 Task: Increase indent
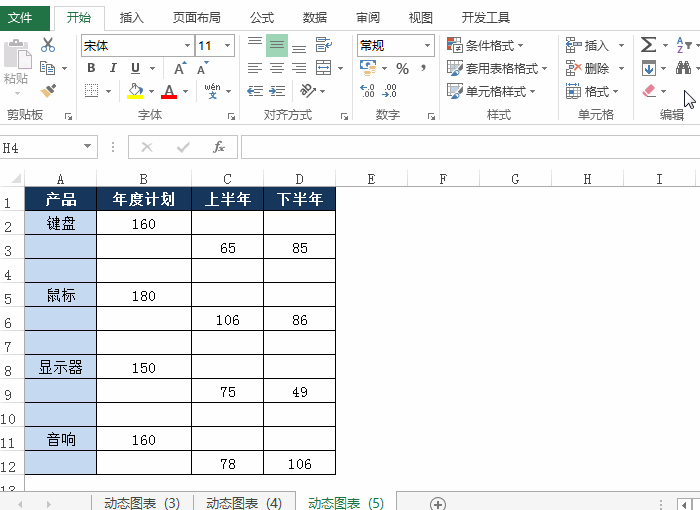pos(277,91)
